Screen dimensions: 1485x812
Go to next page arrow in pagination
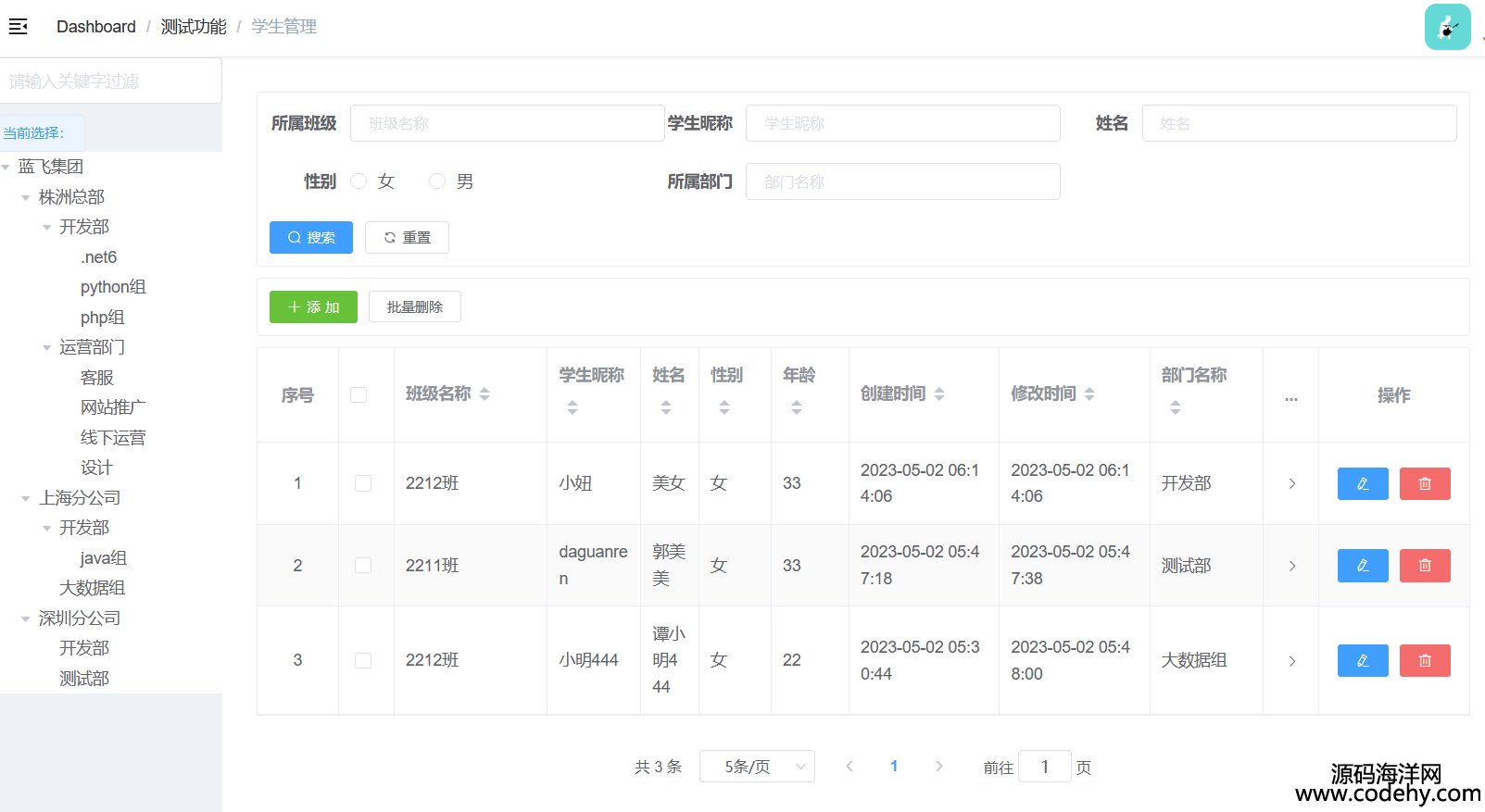point(938,767)
